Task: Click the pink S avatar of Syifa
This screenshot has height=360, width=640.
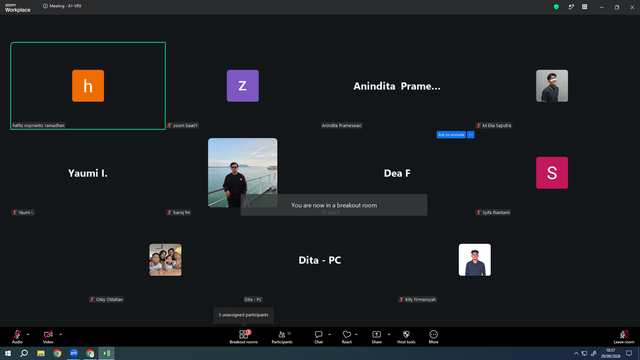Action: [552, 173]
